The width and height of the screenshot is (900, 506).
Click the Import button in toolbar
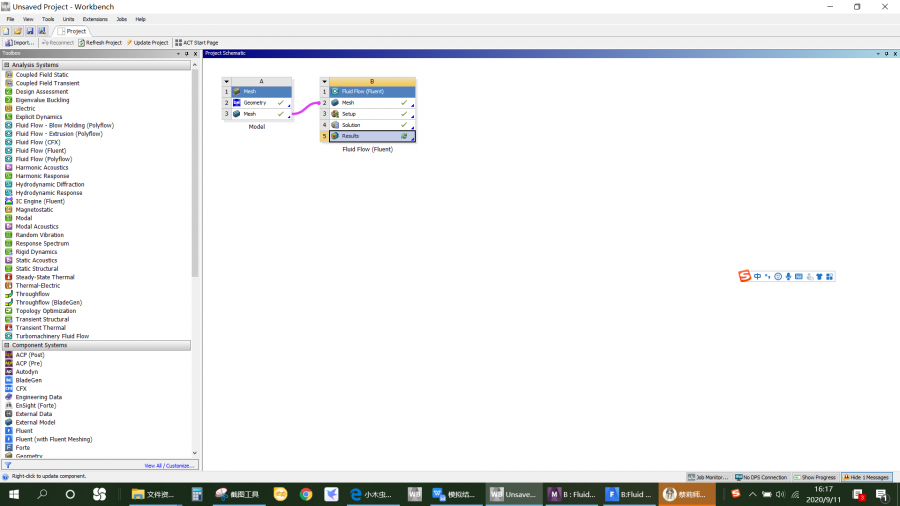click(x=20, y=42)
